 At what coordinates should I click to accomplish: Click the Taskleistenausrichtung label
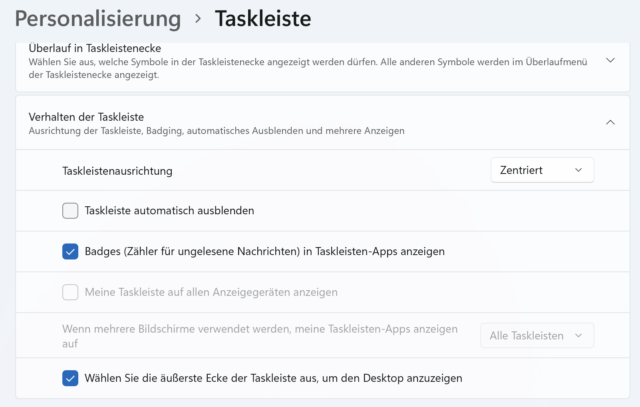[x=117, y=171]
